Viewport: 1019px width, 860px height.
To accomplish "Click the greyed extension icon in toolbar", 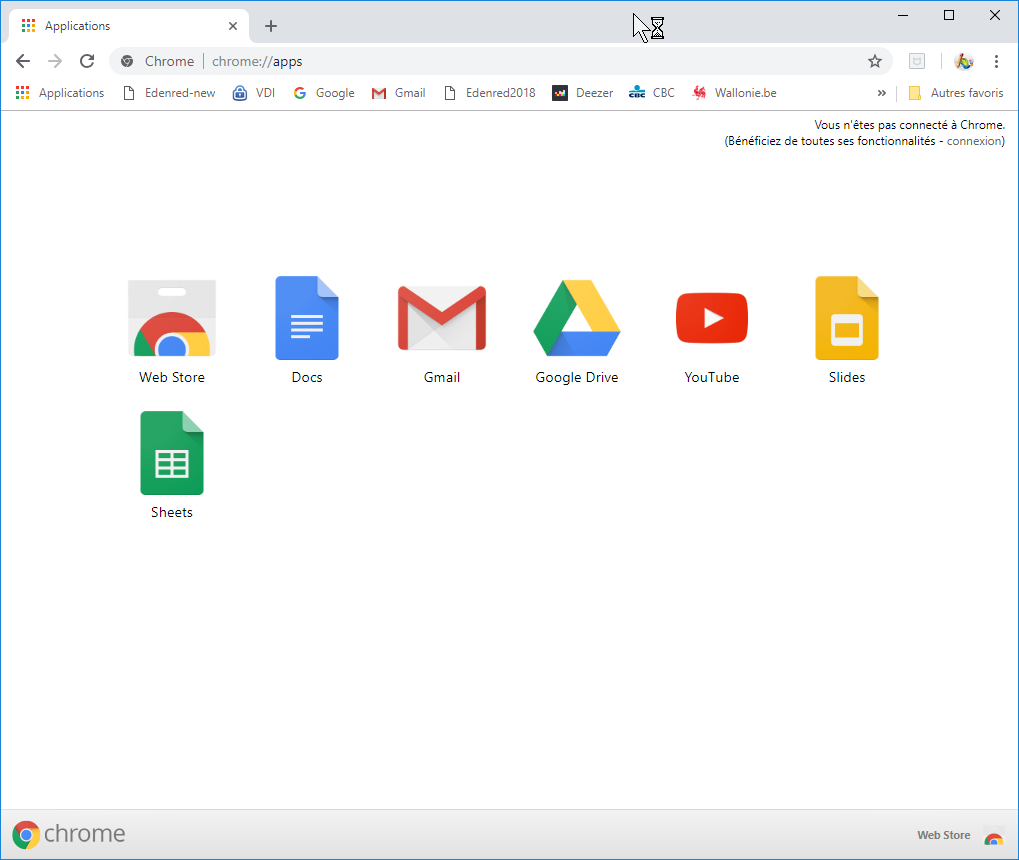I will [x=916, y=61].
